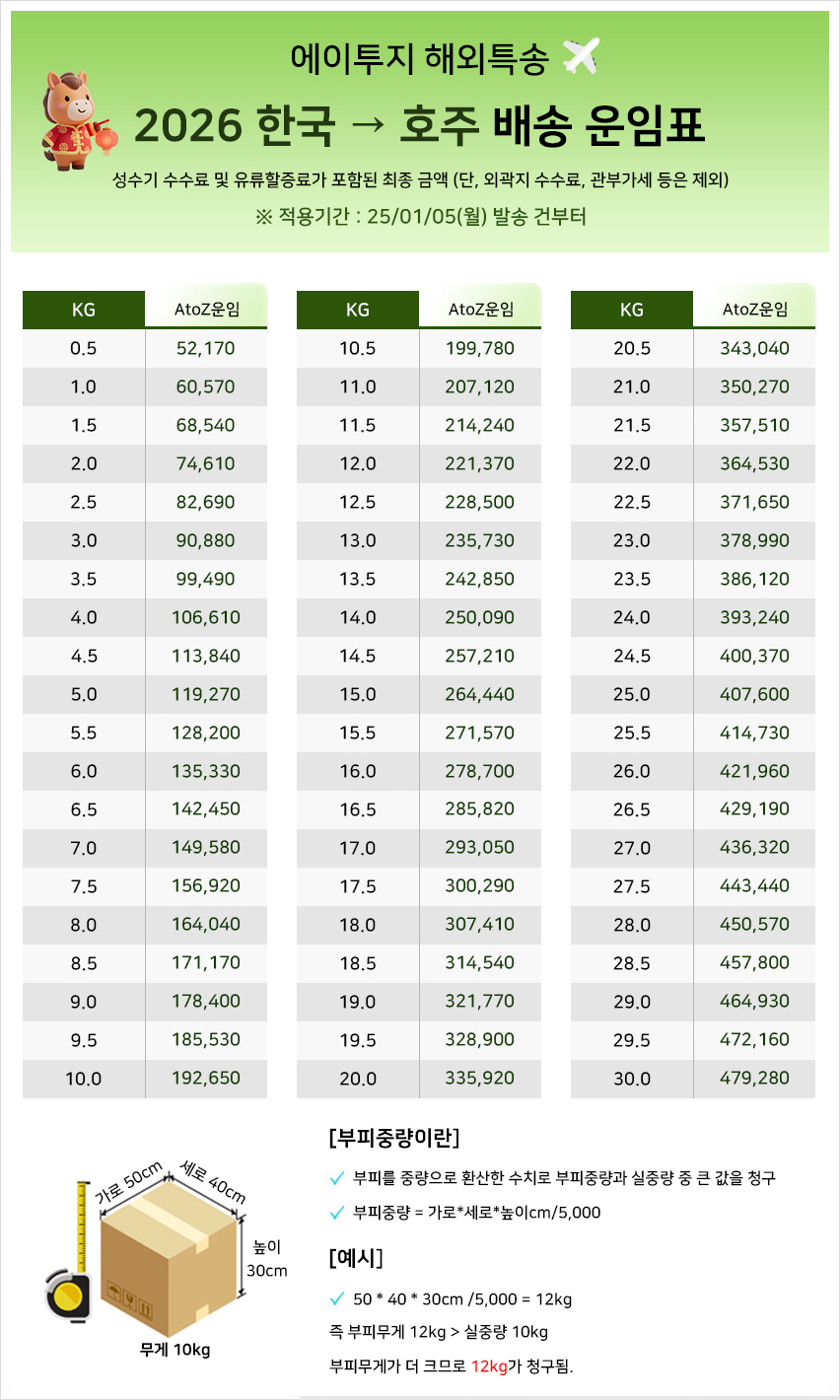Screen dimensions: 840x1400
Task: Click the checkmark before 부피를 중량으로 환산한
Action: pos(338,1178)
